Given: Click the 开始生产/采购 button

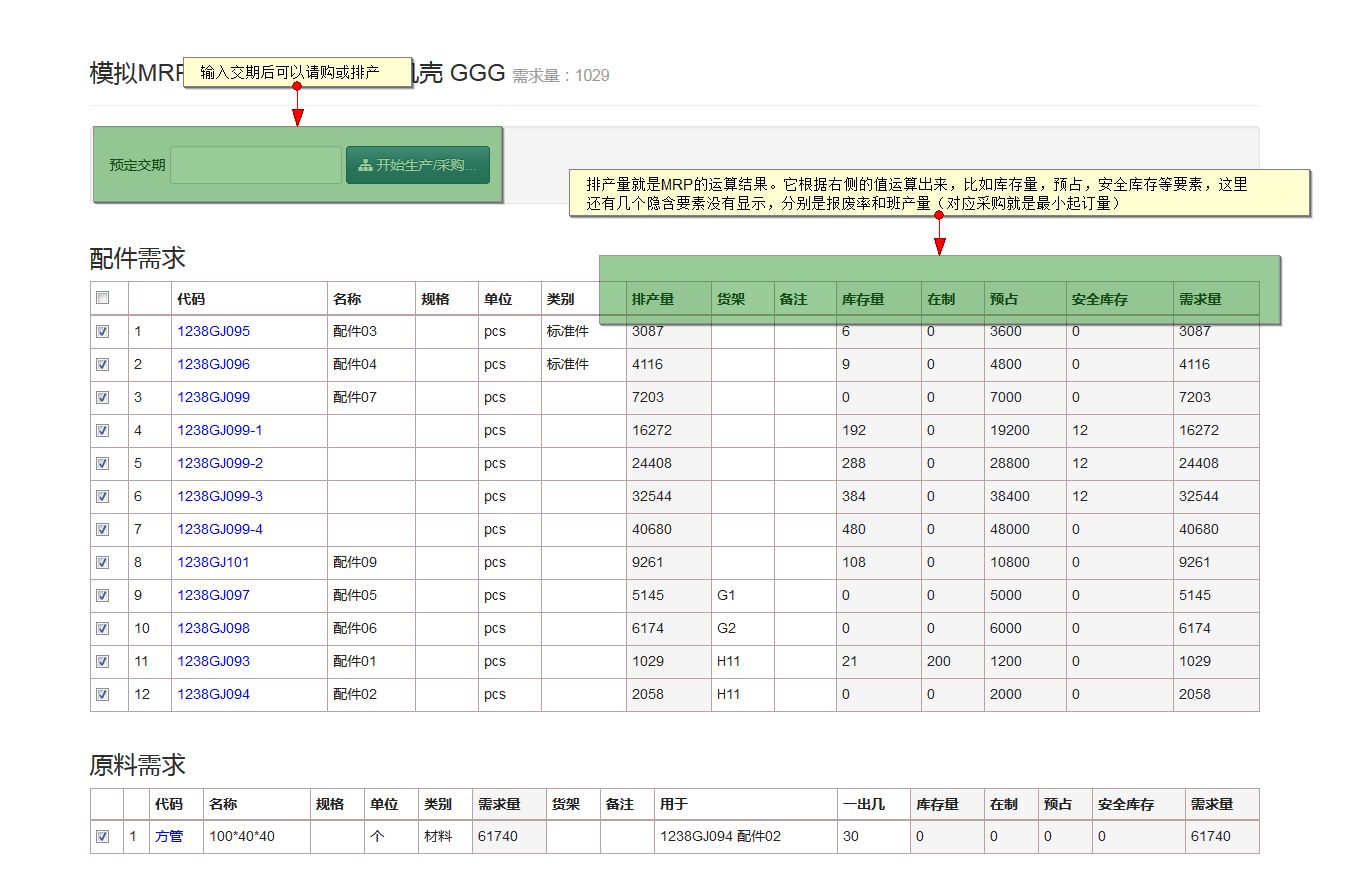Looking at the screenshot, I should point(417,165).
